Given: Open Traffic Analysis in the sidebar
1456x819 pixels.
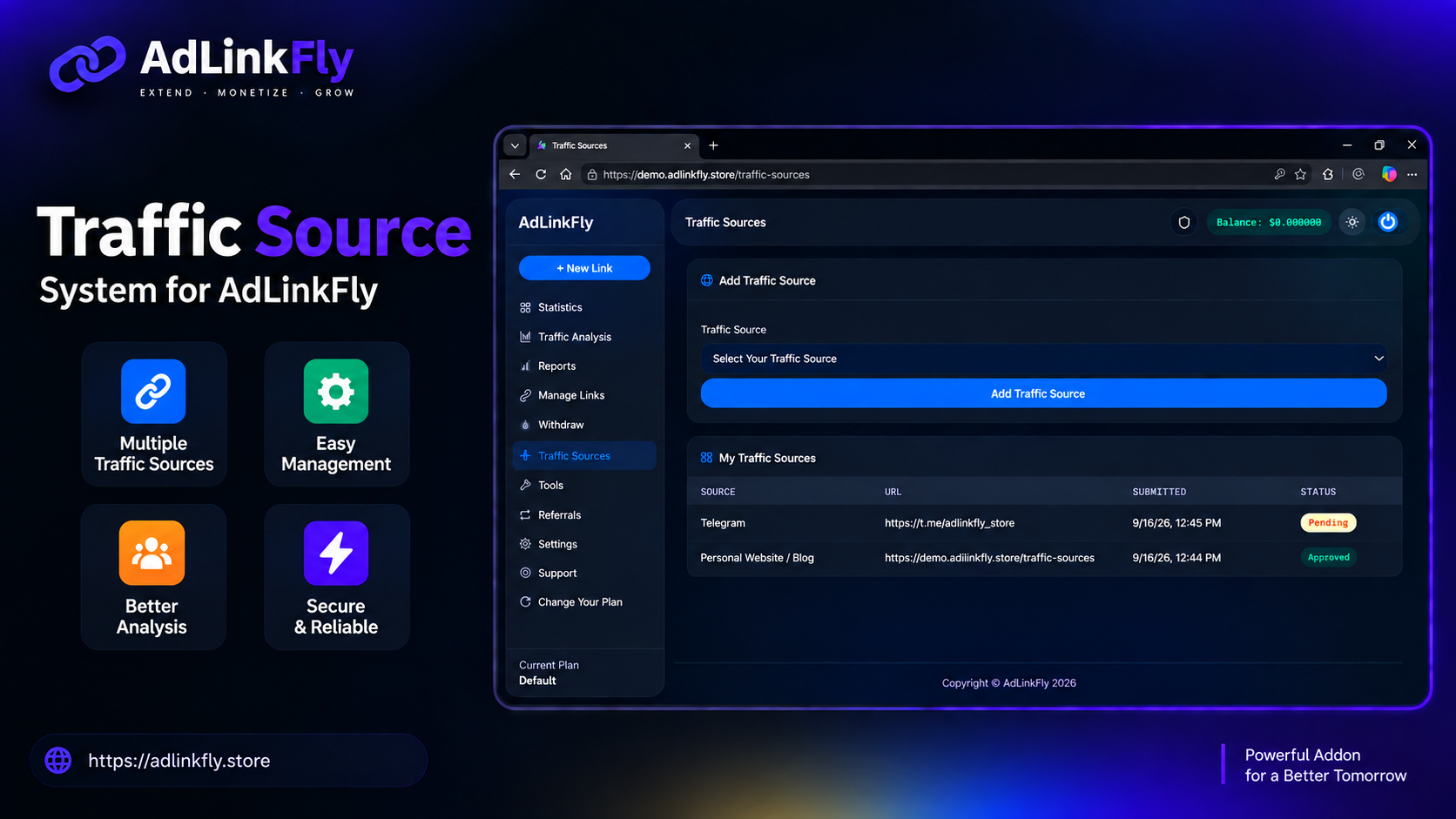Looking at the screenshot, I should coord(584,337).
